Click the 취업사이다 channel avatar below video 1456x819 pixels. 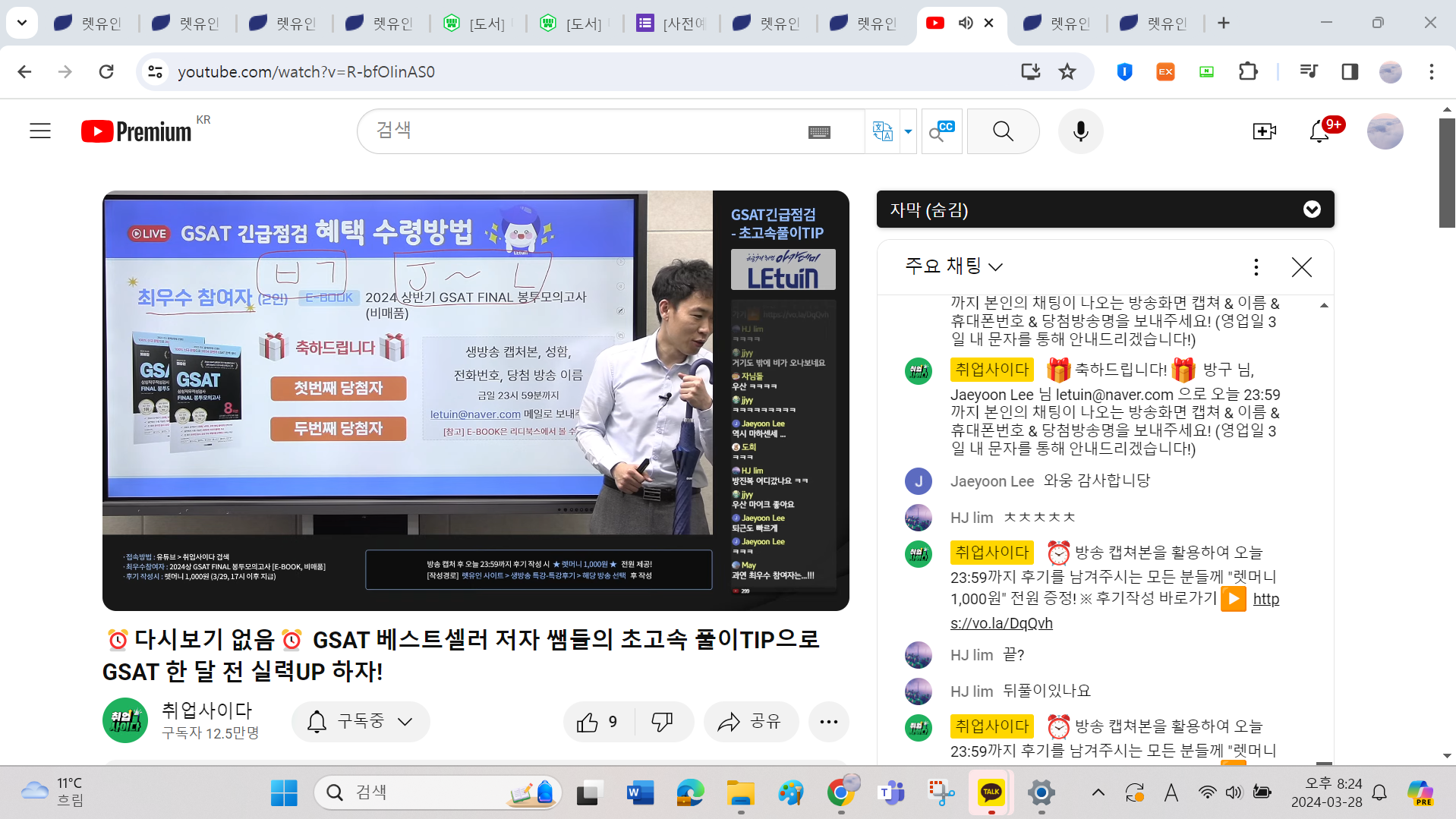tap(125, 720)
